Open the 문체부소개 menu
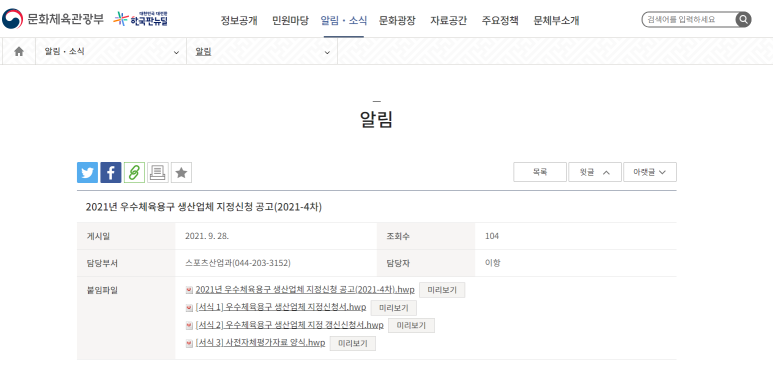This screenshot has height=373, width=773. 556,21
